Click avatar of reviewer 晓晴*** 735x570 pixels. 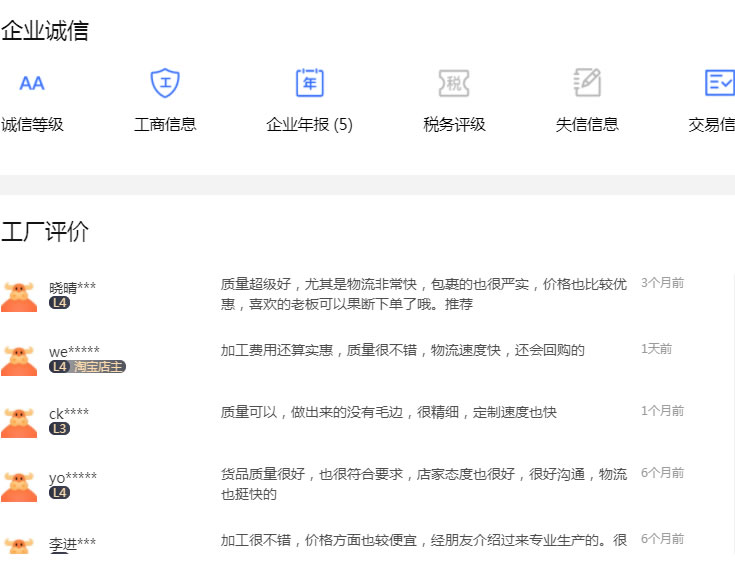point(19,296)
